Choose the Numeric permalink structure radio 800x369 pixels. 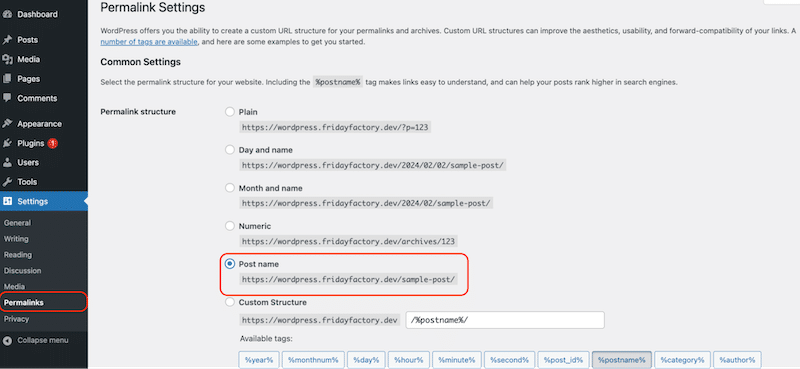(230, 226)
